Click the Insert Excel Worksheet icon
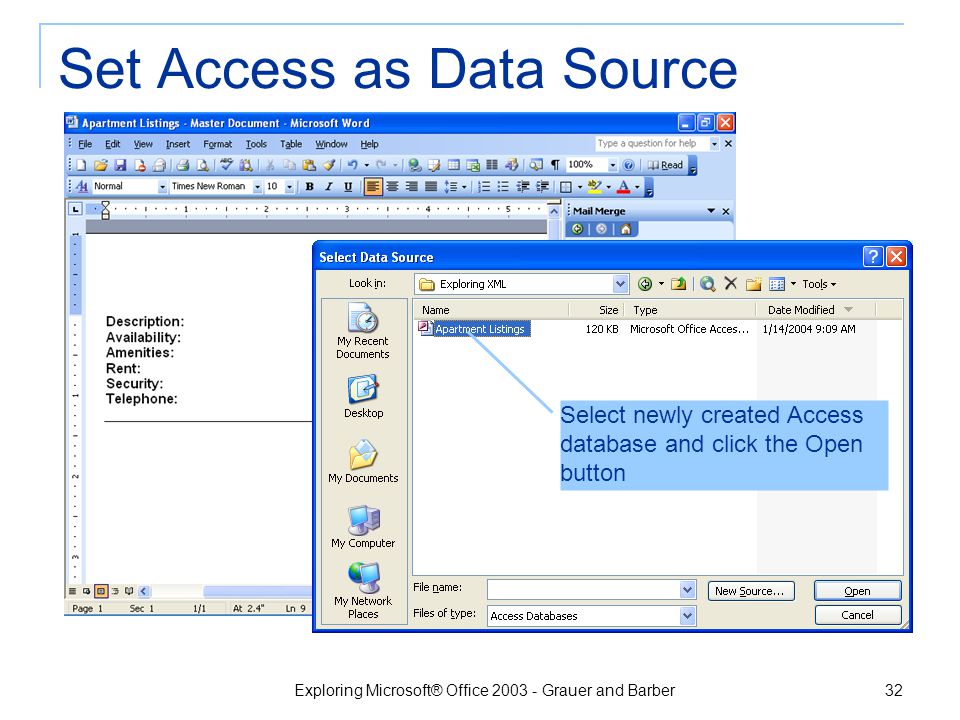This screenshot has width=960, height=720. coord(473,165)
